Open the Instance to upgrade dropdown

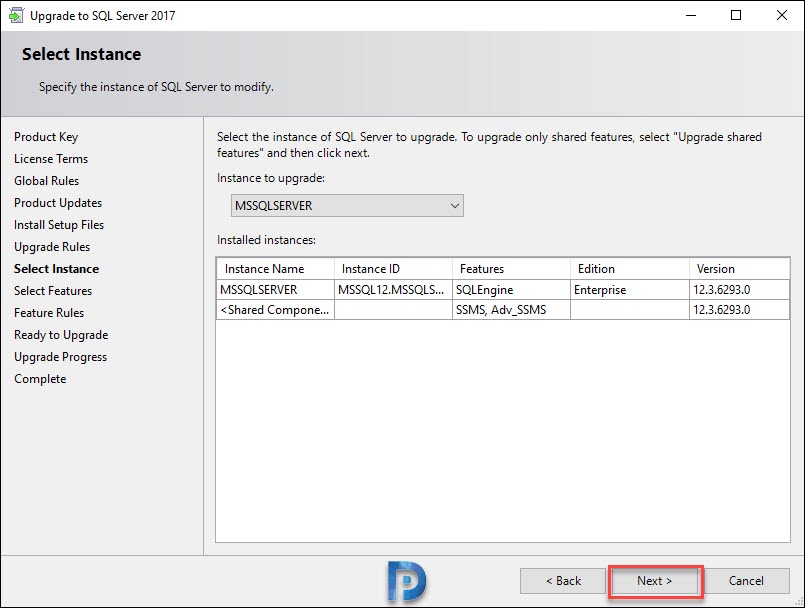pos(347,205)
